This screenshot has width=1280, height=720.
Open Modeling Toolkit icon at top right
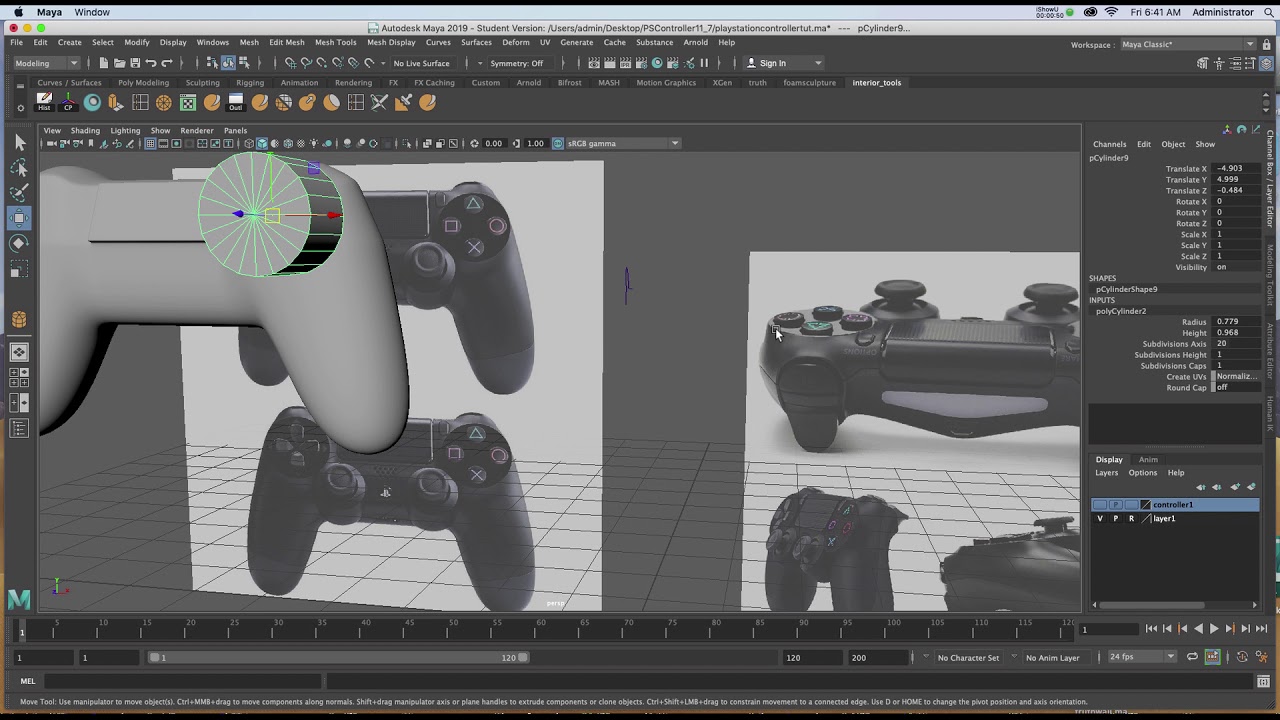[1202, 63]
